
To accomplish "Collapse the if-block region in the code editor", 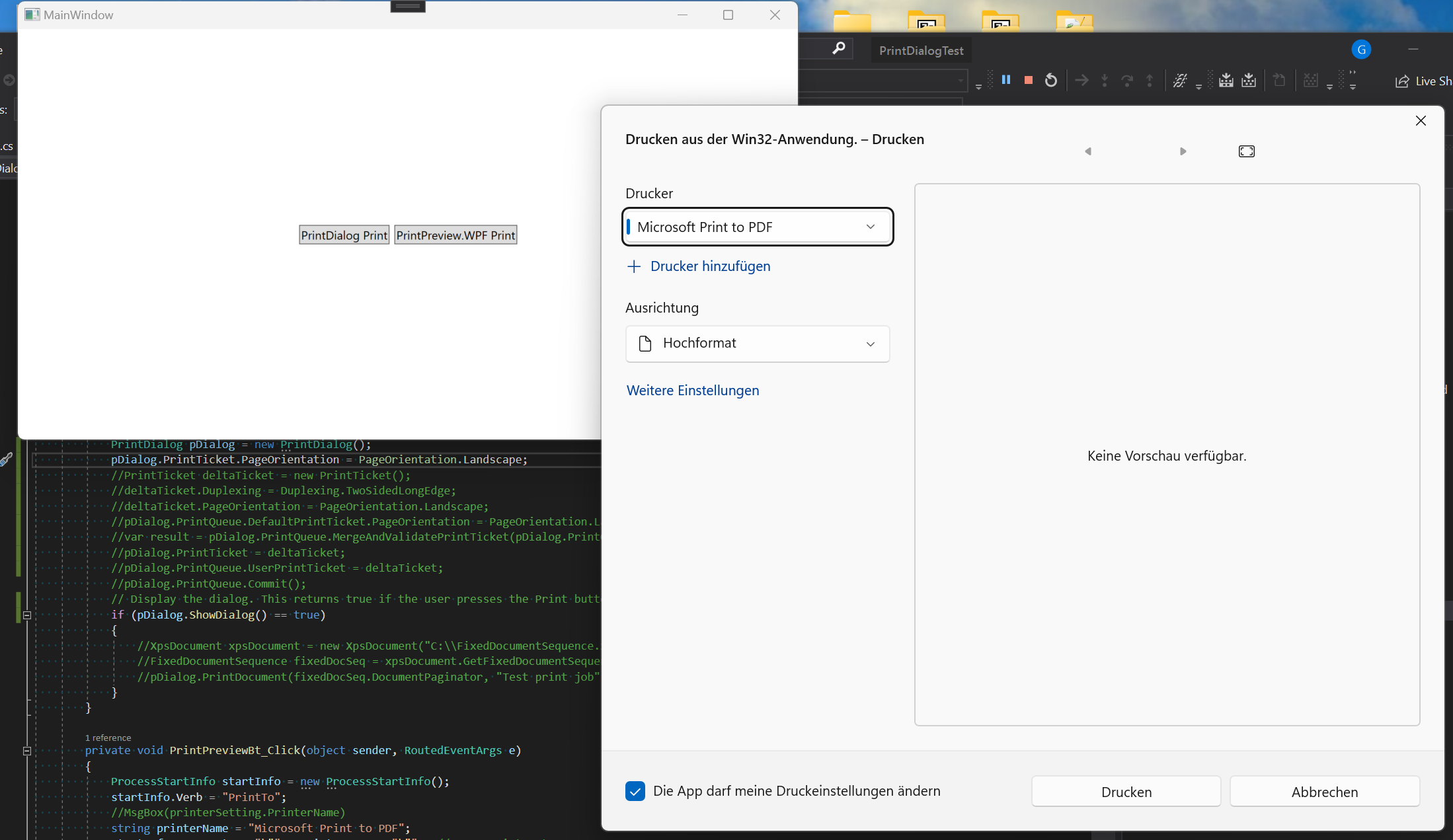I will pos(27,615).
